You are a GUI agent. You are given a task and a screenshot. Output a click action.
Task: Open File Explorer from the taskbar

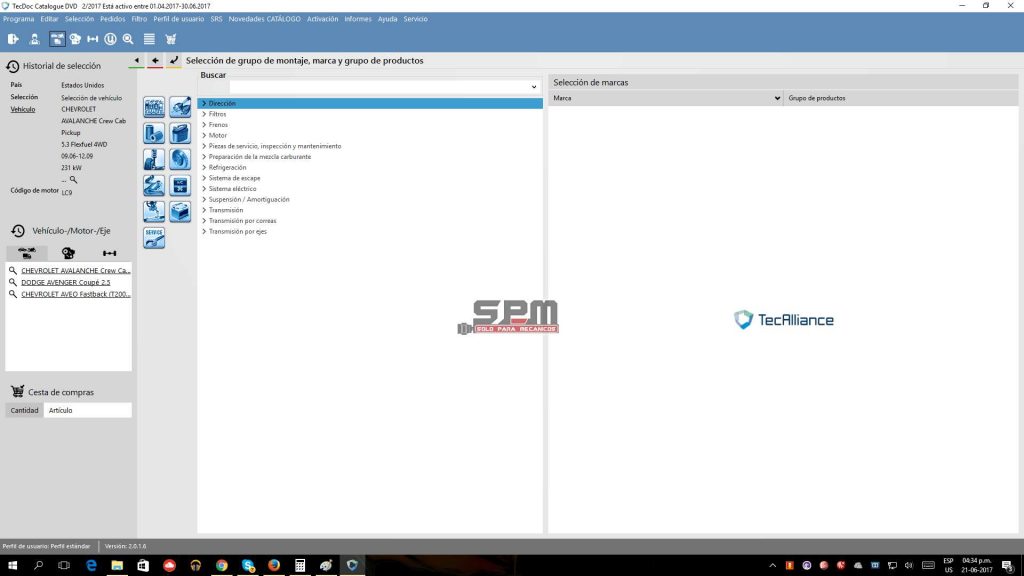pyautogui.click(x=117, y=565)
